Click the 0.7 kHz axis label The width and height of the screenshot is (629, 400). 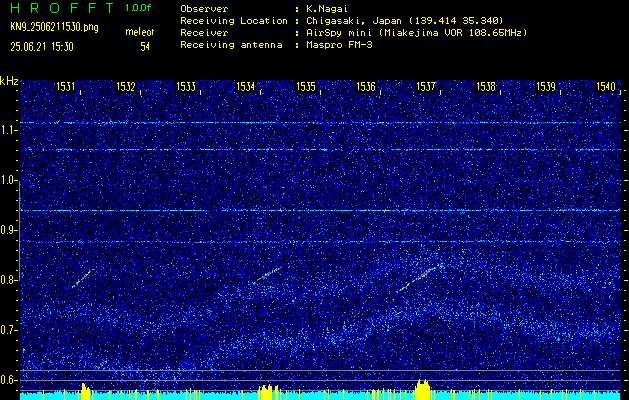7,330
